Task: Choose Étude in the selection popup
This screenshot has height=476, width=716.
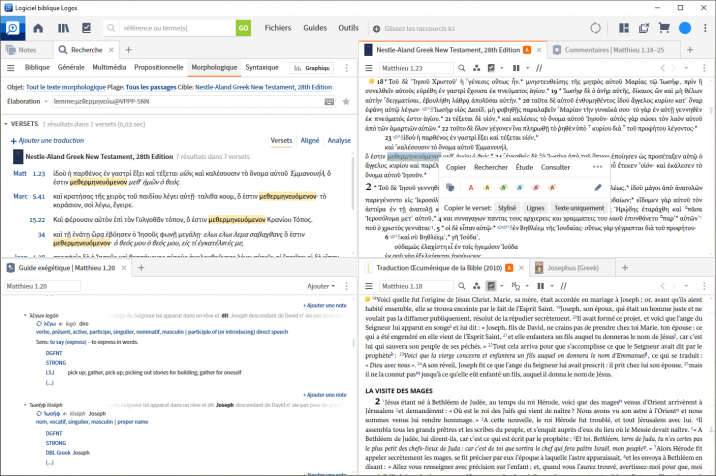Action: (x=524, y=167)
